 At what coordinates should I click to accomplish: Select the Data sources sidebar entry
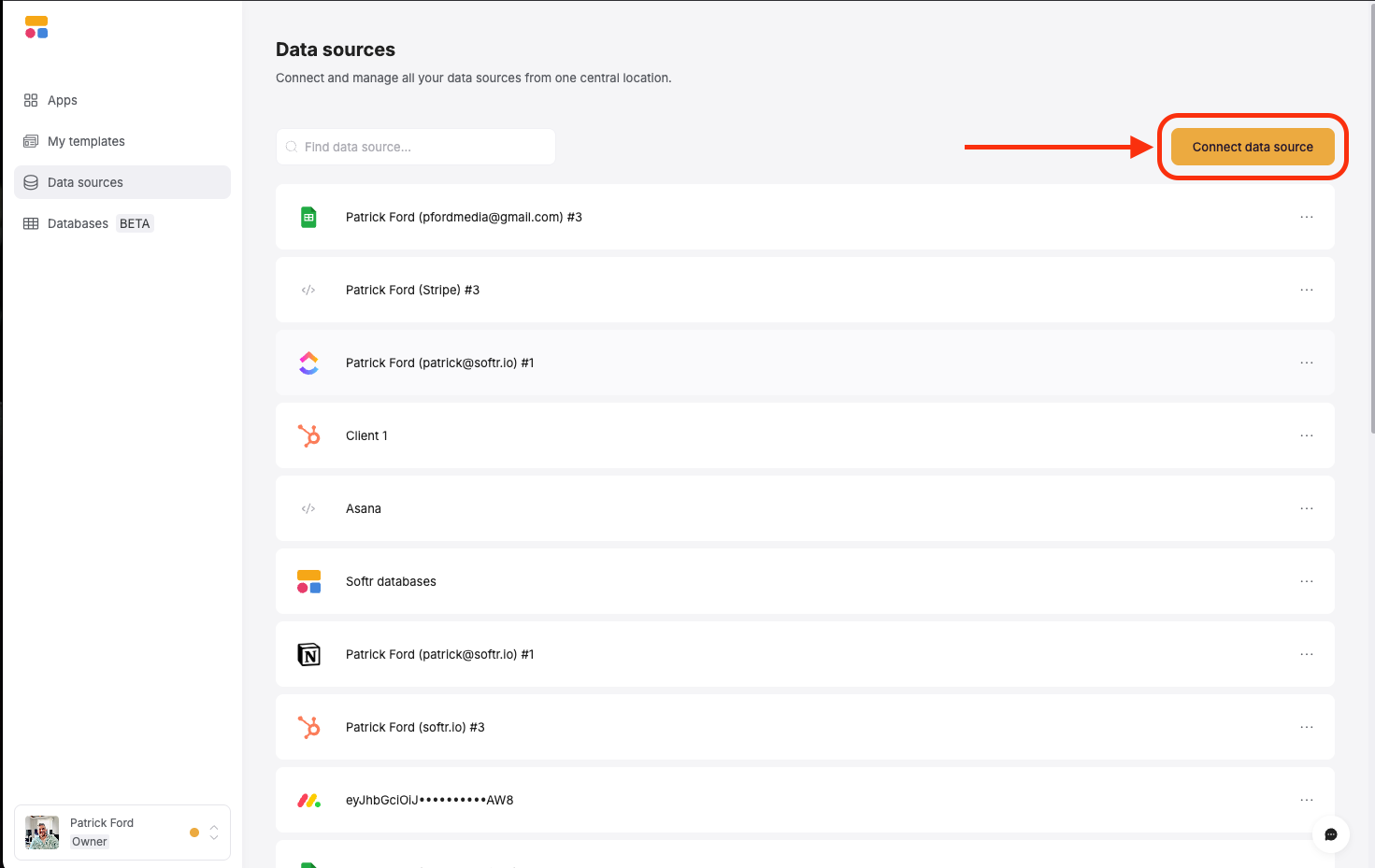(x=84, y=182)
